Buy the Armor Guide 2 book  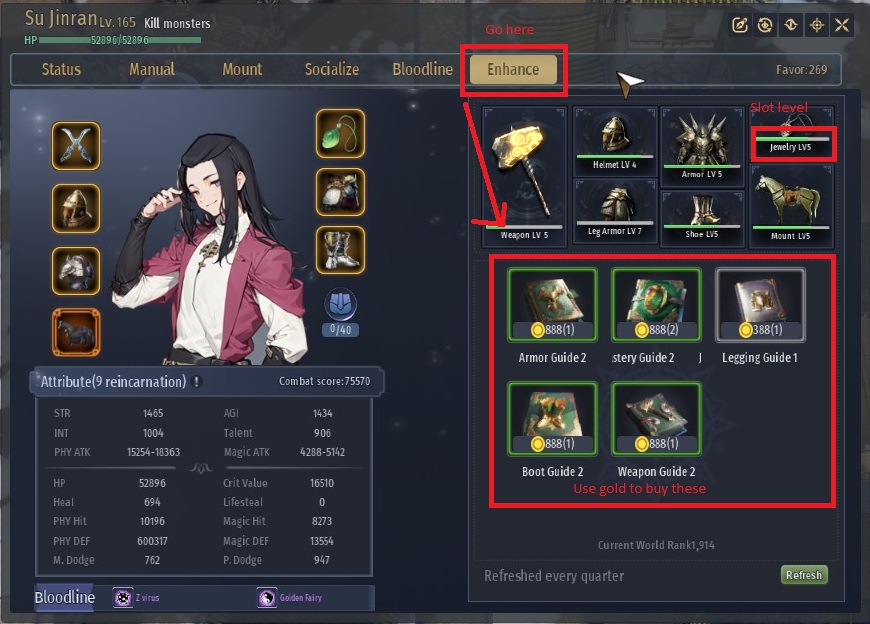pos(553,305)
